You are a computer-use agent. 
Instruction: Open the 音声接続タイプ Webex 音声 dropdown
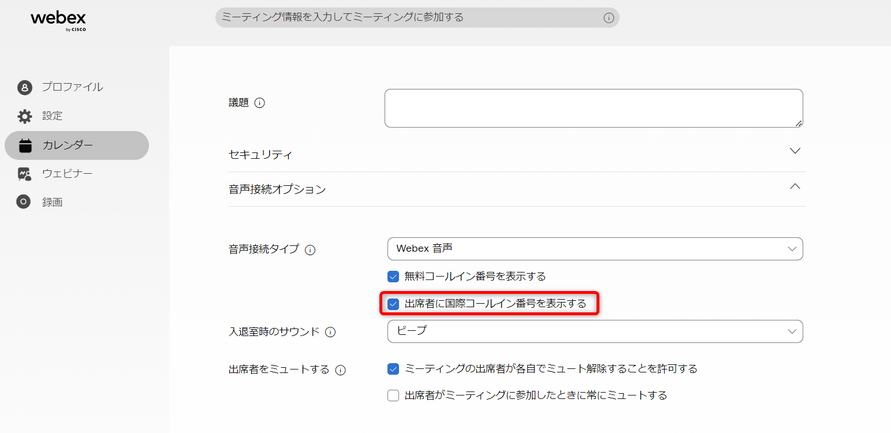click(x=595, y=249)
